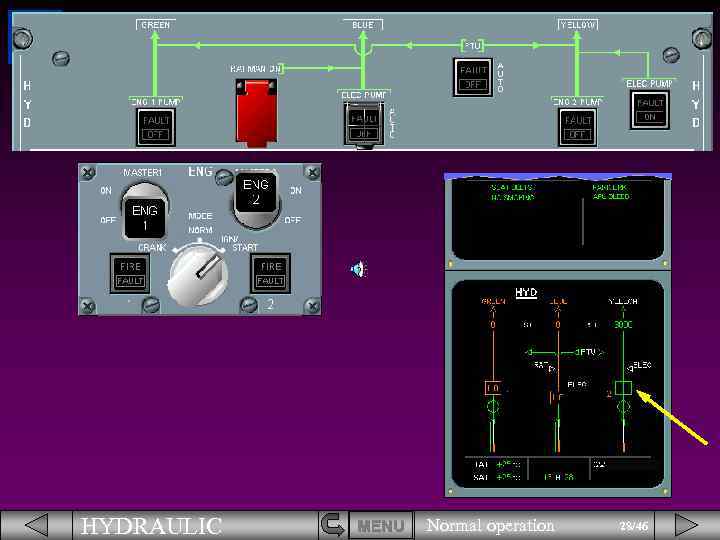Click the Normal operation section label
Screen dimensions: 720x540
(x=490, y=525)
